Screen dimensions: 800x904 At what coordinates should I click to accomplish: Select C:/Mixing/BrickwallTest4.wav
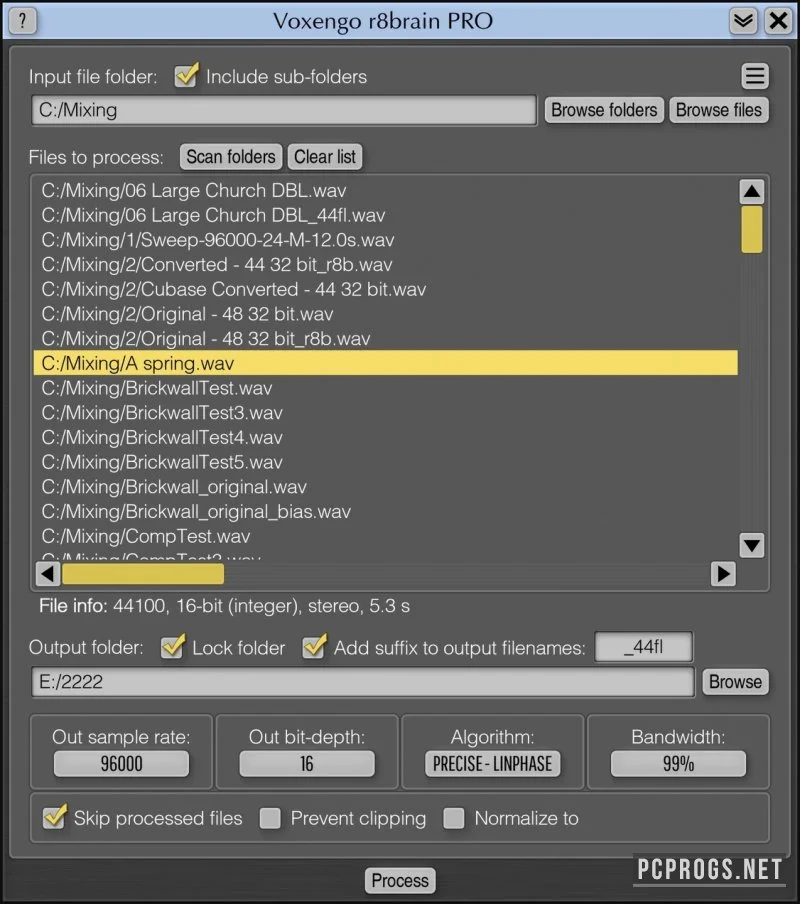[385, 438]
